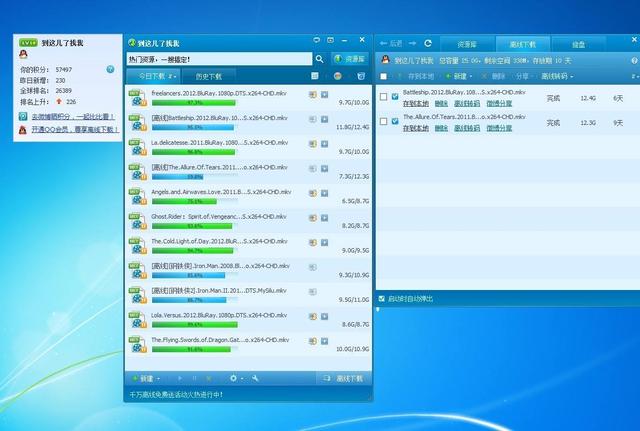Image resolution: width=640 pixels, height=431 pixels.
Task: Click 删除 in the offline toolbar
Action: (x=493, y=76)
